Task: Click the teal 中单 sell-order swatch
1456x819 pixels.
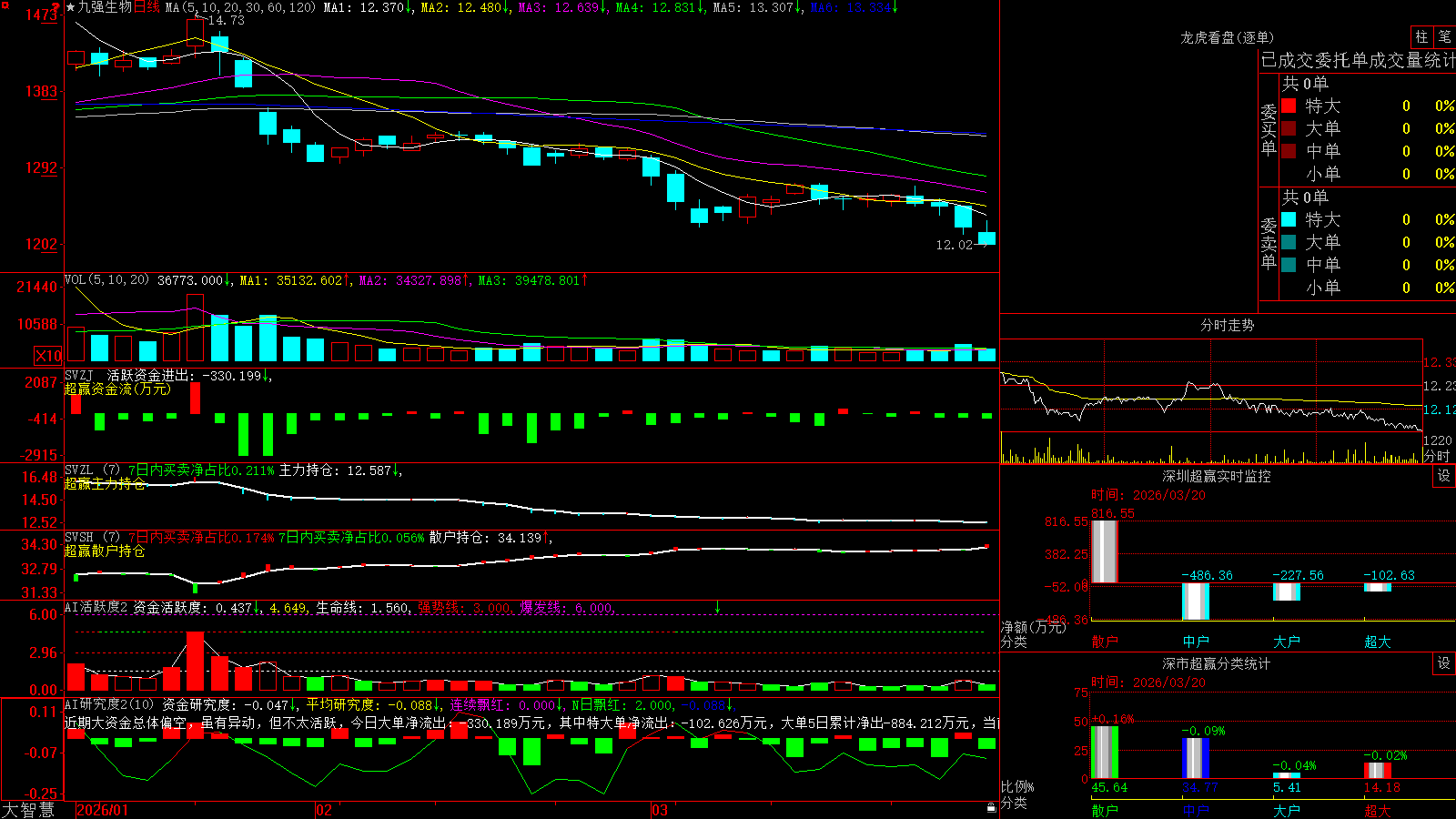Action: click(x=1289, y=265)
